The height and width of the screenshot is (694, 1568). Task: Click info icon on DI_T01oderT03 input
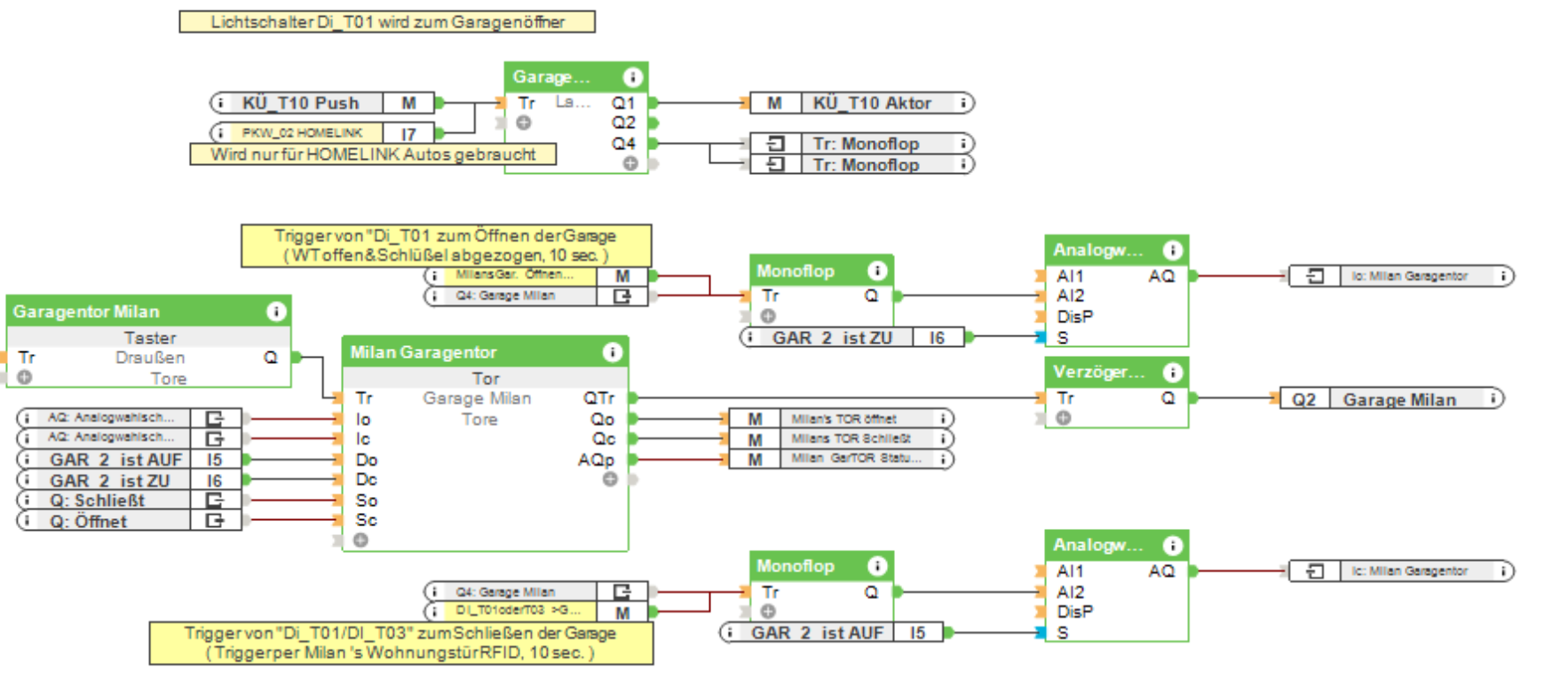pos(434,611)
